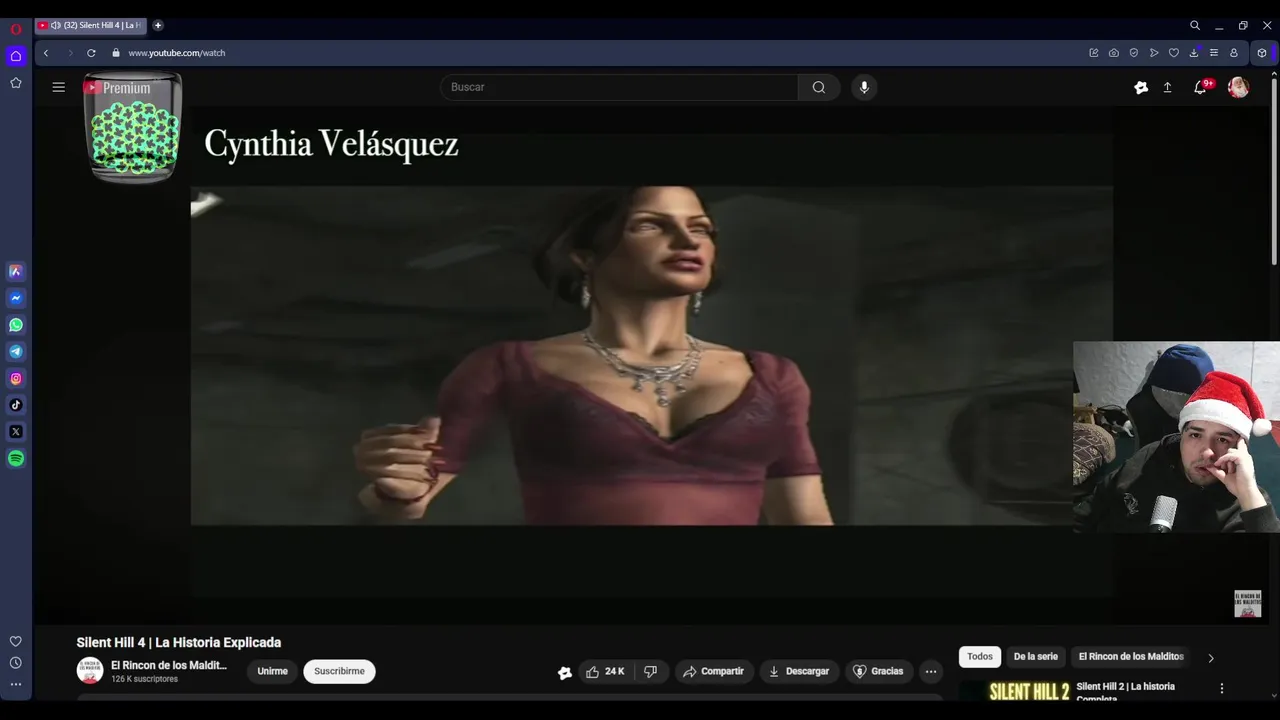Open Telegram in Opera sidebar
The width and height of the screenshot is (1280, 720).
coord(16,352)
